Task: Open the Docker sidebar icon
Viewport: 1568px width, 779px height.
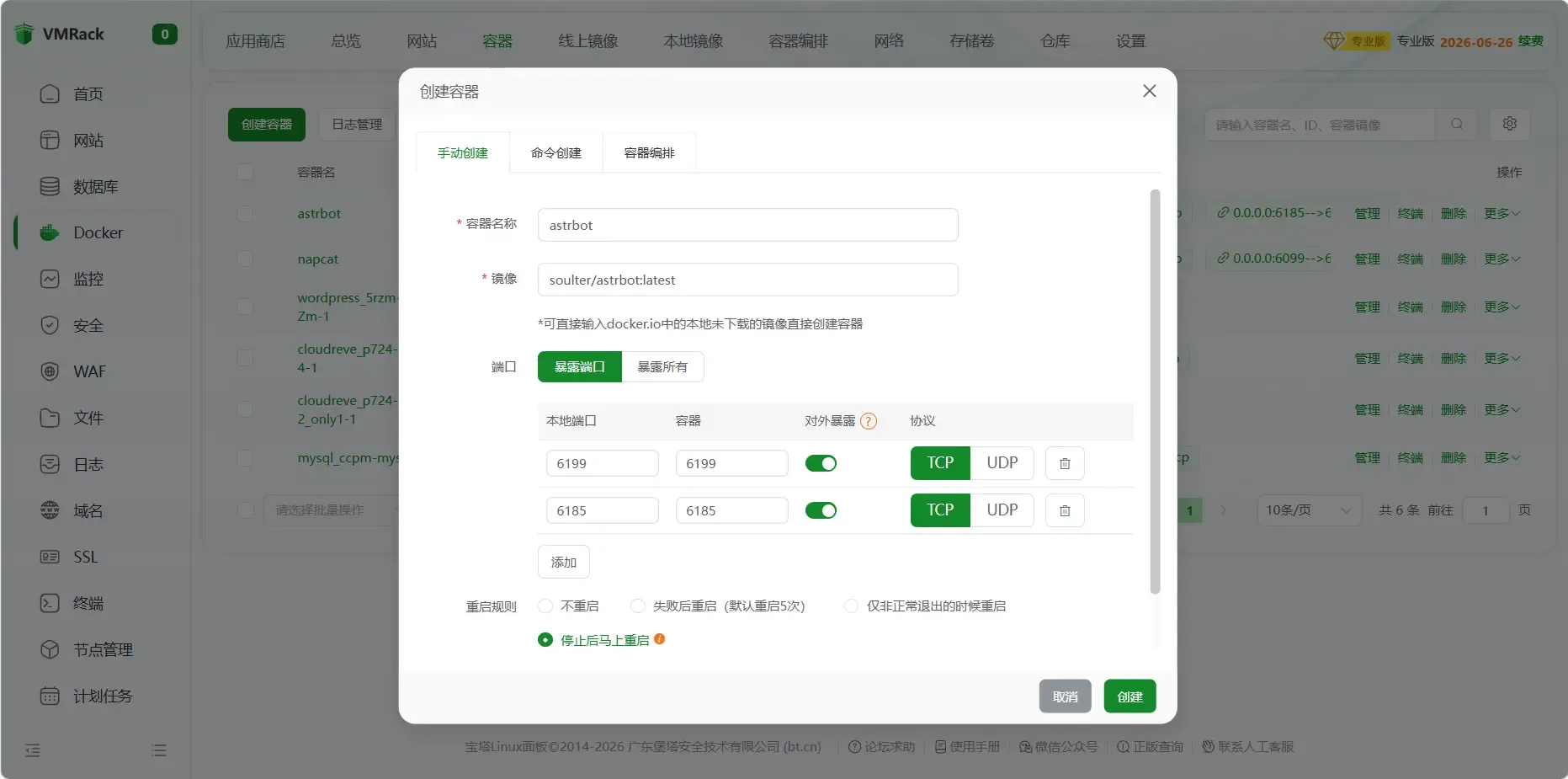Action: tap(50, 232)
